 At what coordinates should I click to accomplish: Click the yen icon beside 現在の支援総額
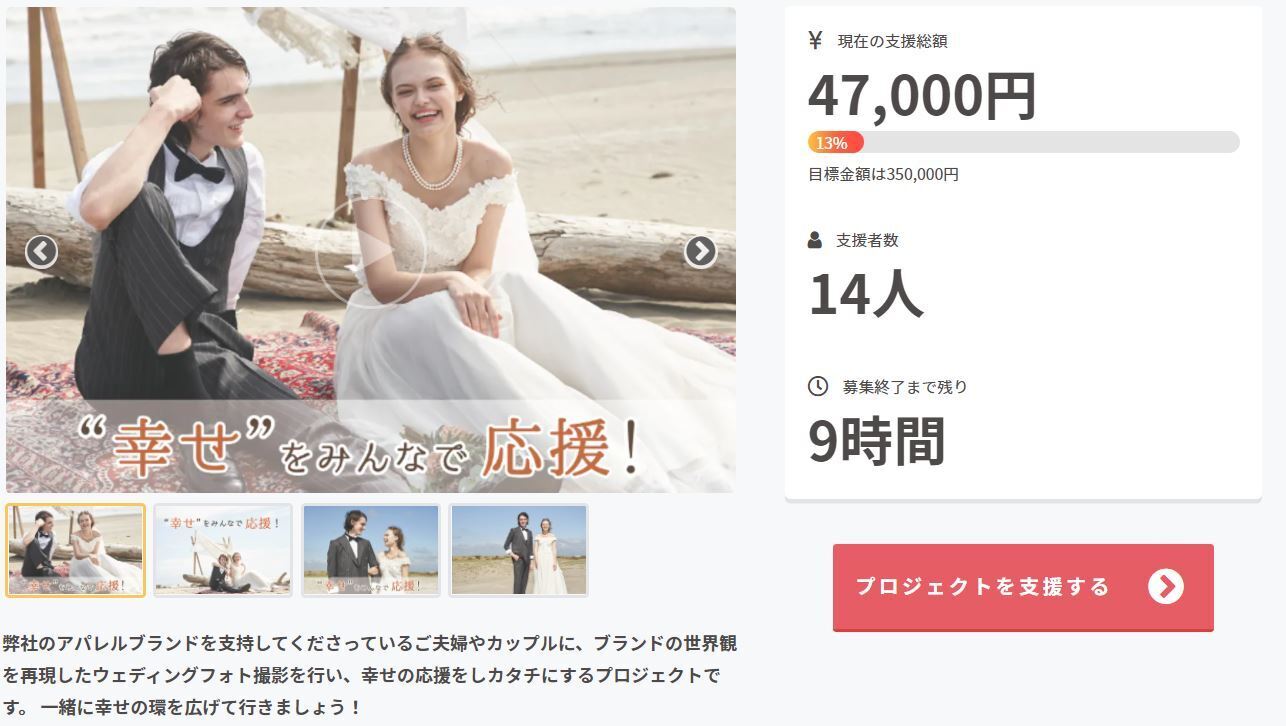pos(816,40)
